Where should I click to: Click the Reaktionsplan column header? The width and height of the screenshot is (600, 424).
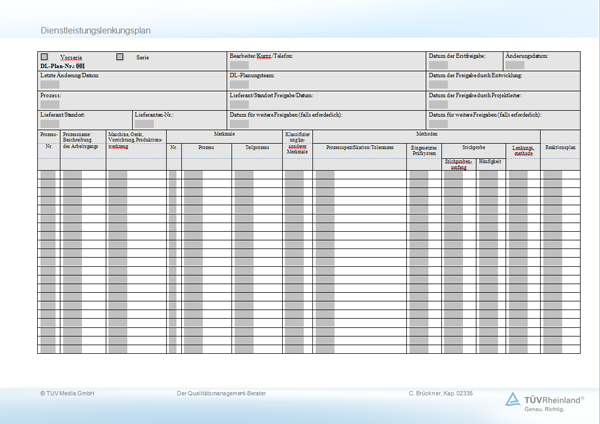coord(558,147)
